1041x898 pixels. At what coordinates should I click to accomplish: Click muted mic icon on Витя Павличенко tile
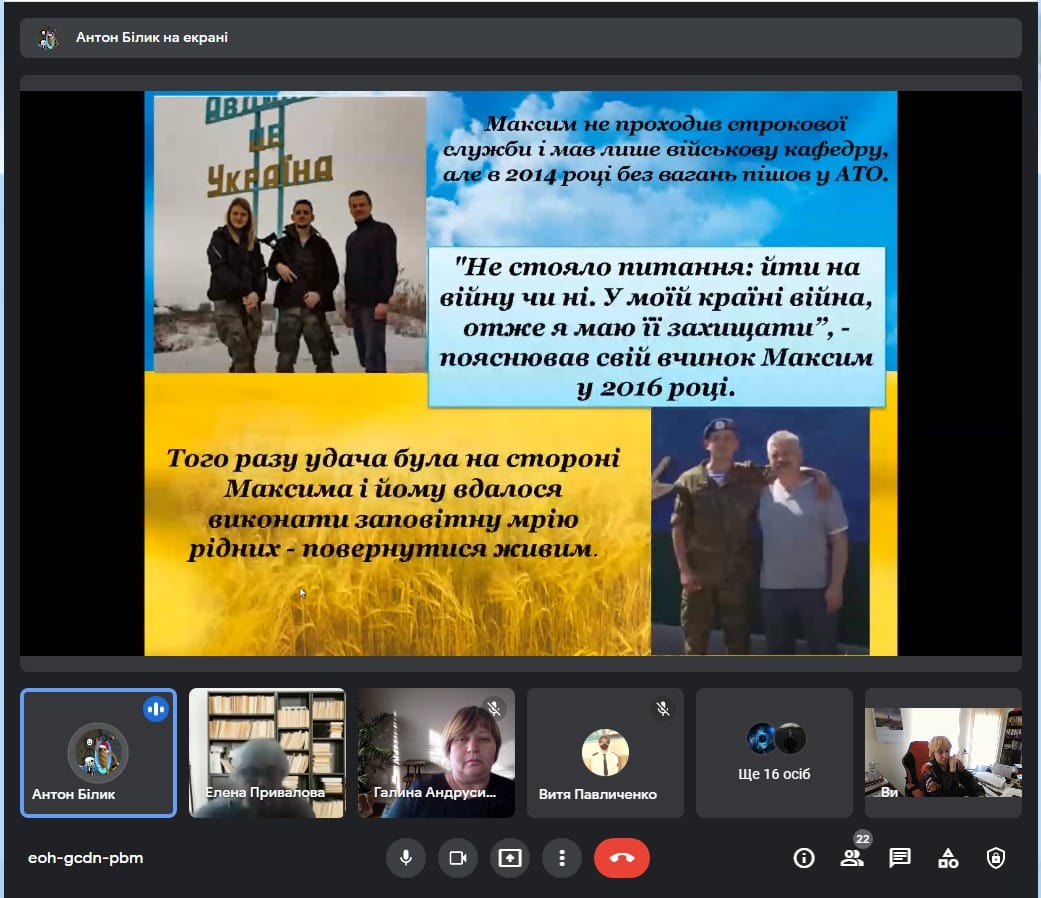click(662, 709)
